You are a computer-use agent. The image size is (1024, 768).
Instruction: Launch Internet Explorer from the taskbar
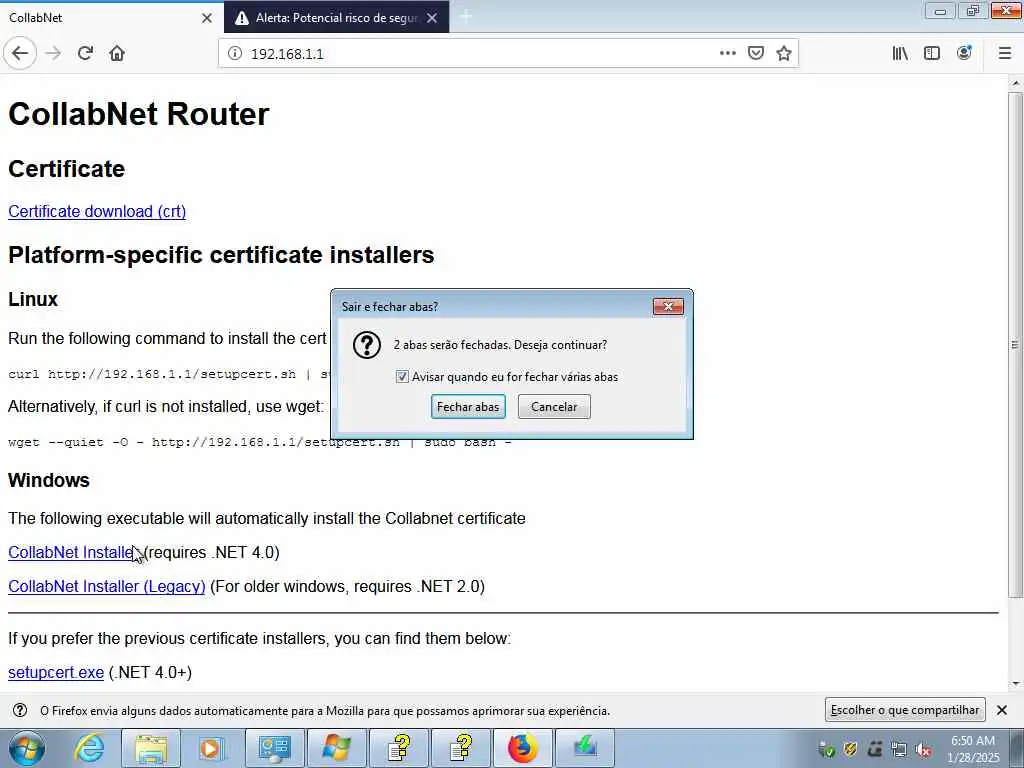[89, 748]
